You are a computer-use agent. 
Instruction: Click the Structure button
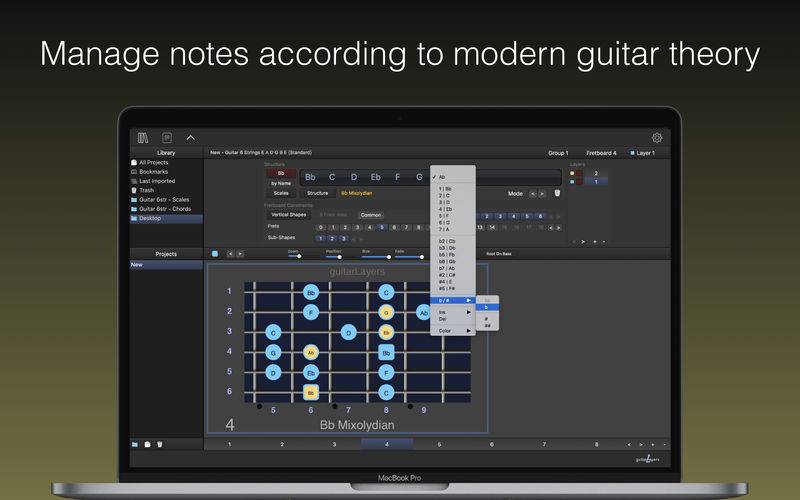point(317,193)
